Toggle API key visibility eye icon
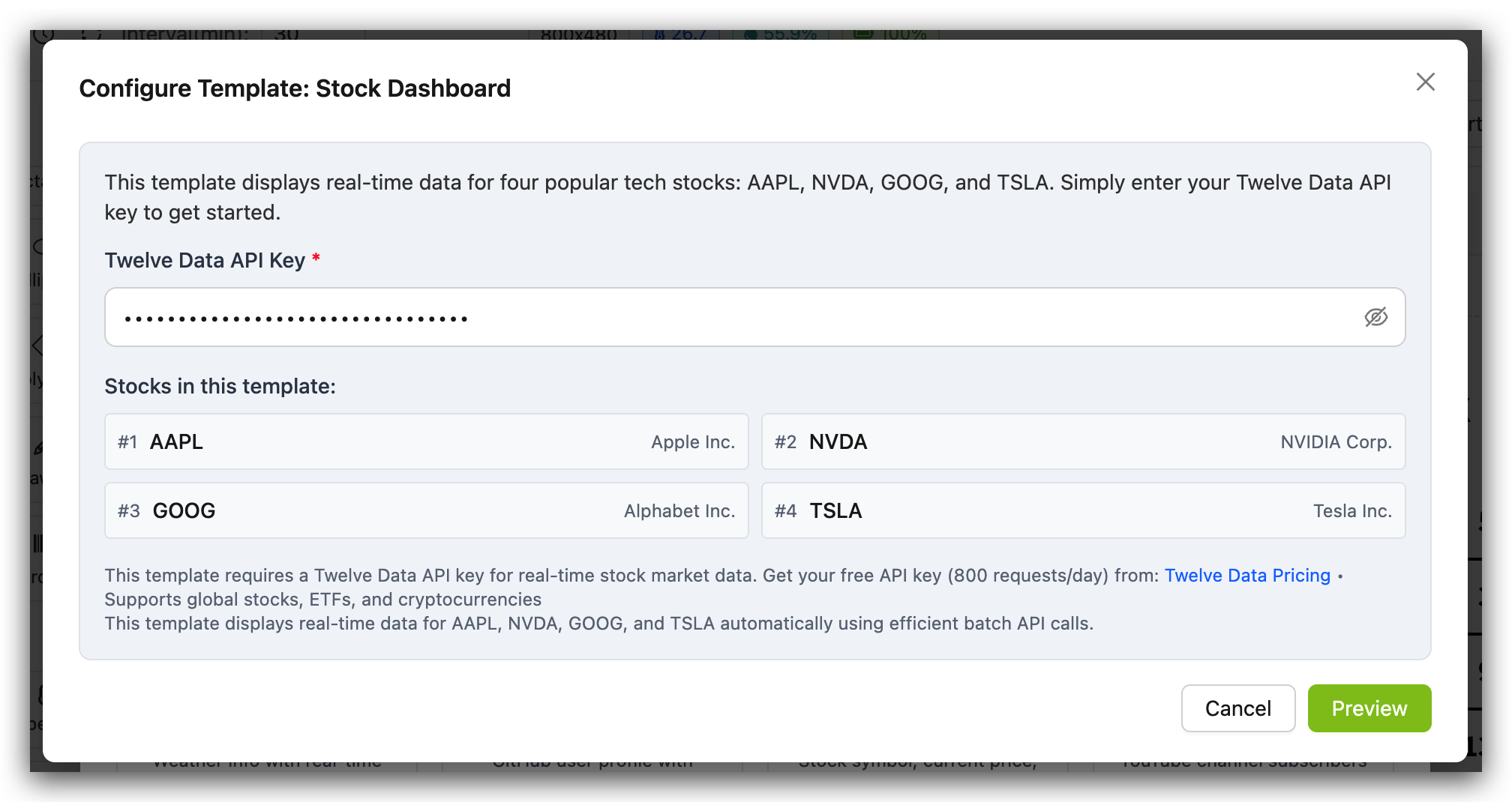 (1375, 317)
